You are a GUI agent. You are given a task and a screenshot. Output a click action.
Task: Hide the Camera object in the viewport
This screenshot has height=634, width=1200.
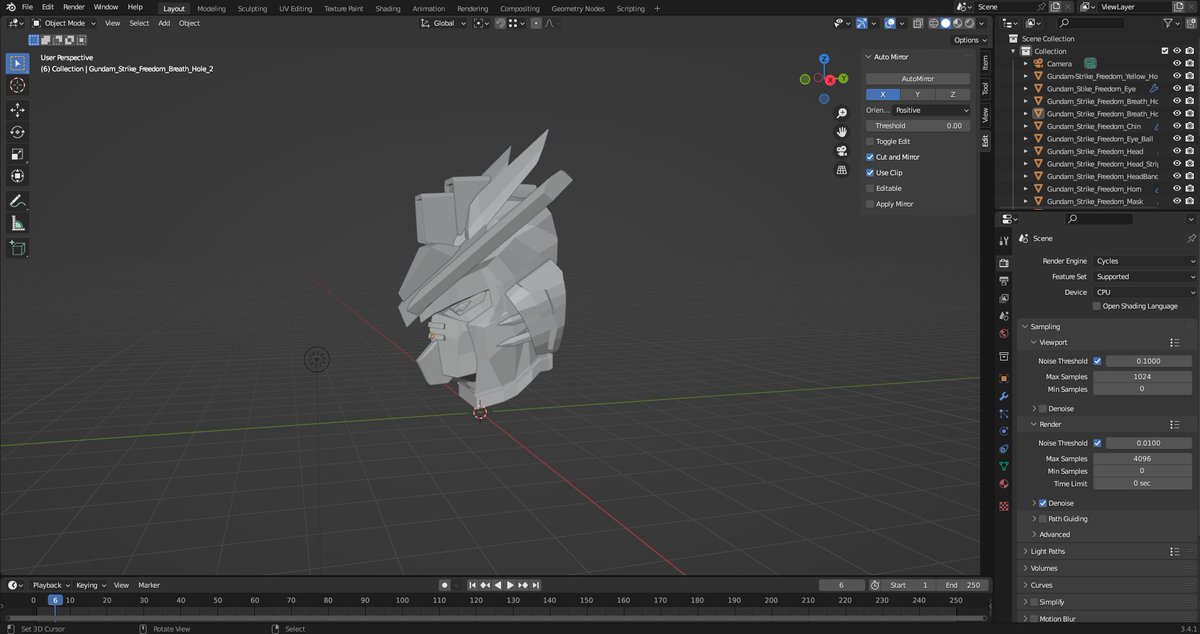click(x=1177, y=63)
